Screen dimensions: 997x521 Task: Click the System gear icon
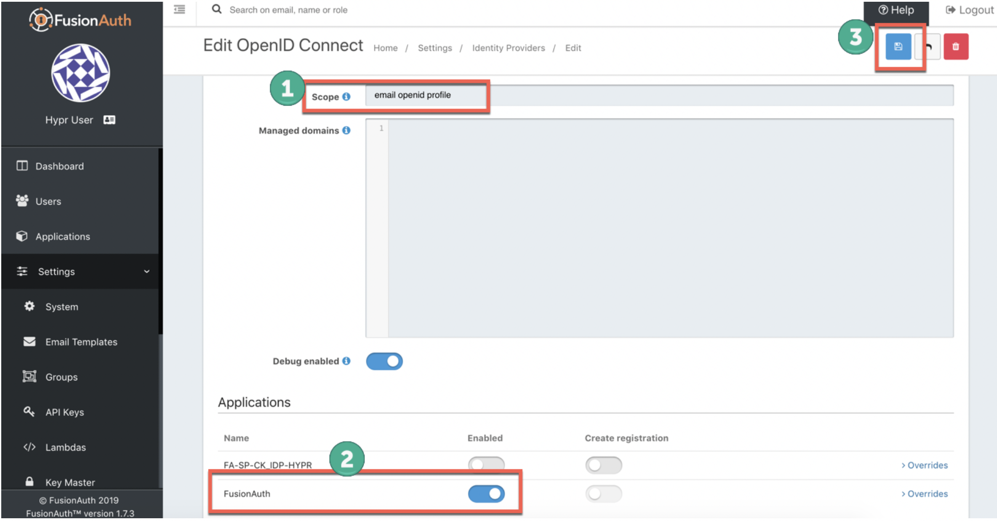(29, 306)
